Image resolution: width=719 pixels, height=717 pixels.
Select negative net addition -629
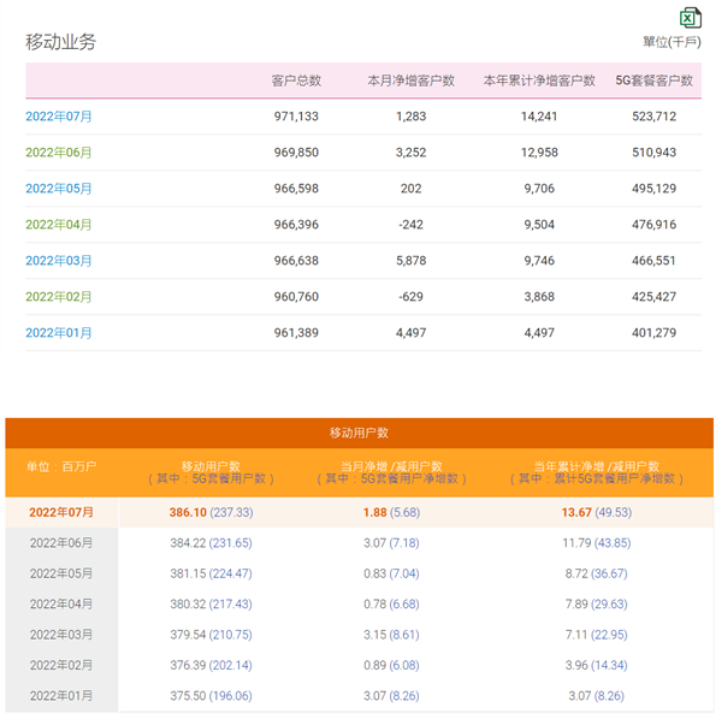(411, 297)
